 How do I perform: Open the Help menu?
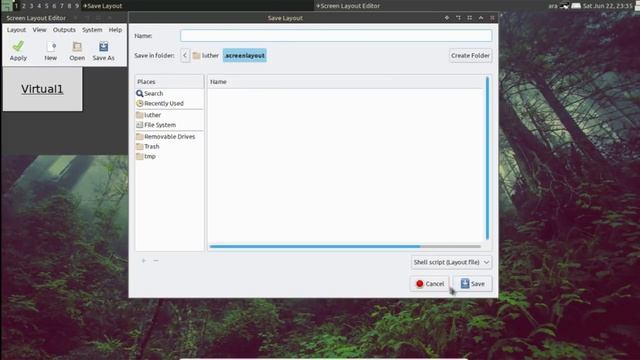(115, 30)
